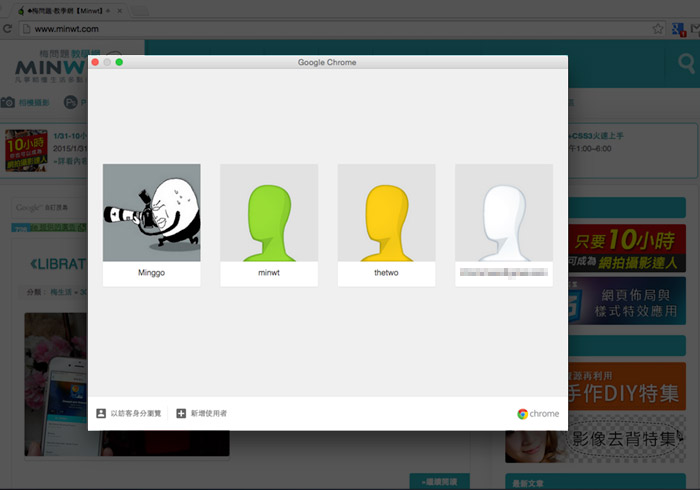Click the thetwo profile name label
The width and height of the screenshot is (700, 490).
coord(386,273)
